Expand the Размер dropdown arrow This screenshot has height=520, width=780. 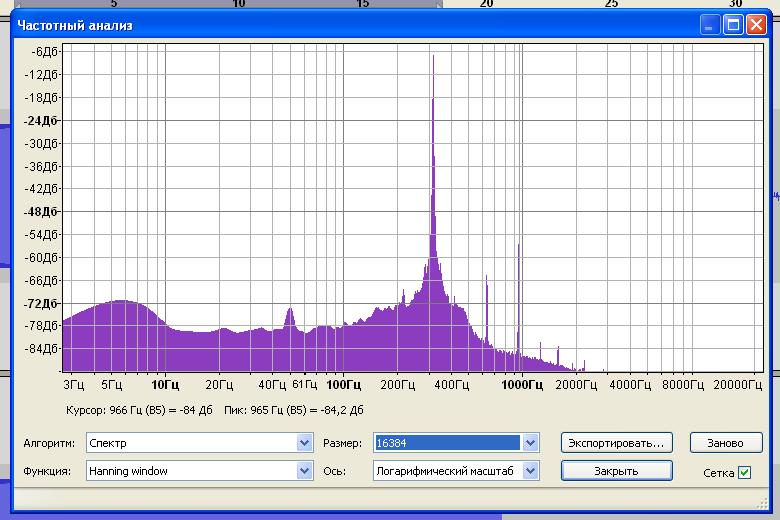[531, 442]
